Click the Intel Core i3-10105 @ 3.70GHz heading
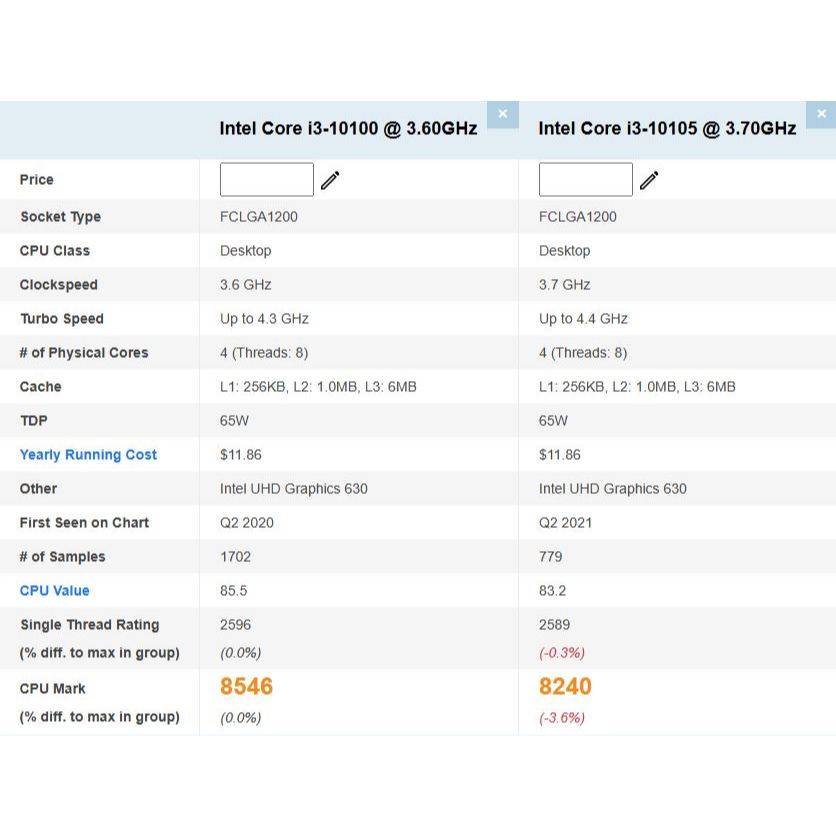The image size is (836, 836). [667, 128]
